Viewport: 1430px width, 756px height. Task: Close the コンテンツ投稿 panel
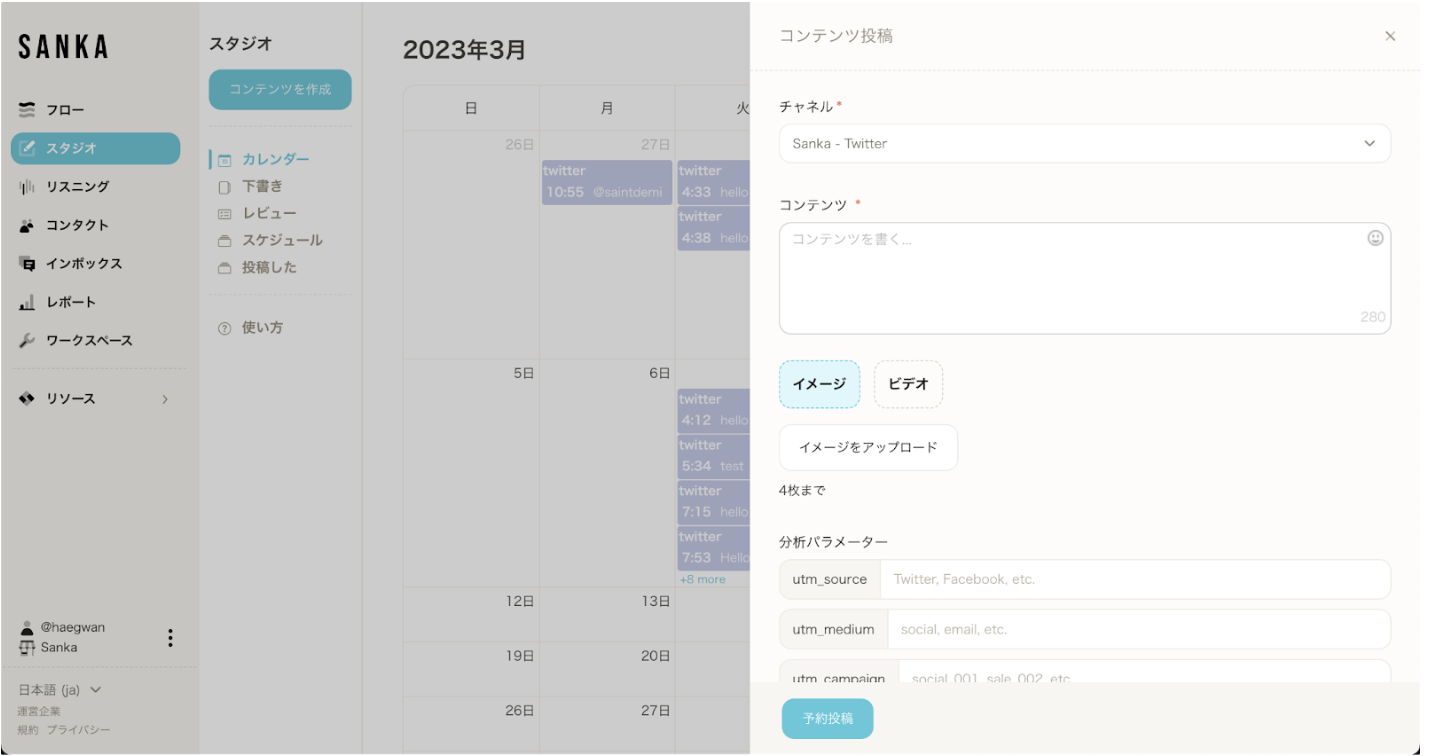(x=1389, y=36)
